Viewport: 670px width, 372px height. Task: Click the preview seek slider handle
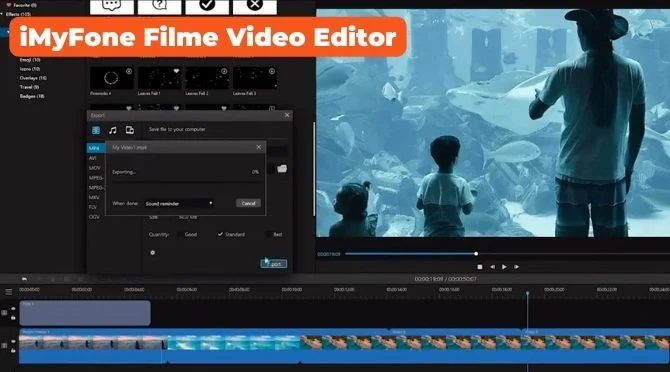[476, 254]
